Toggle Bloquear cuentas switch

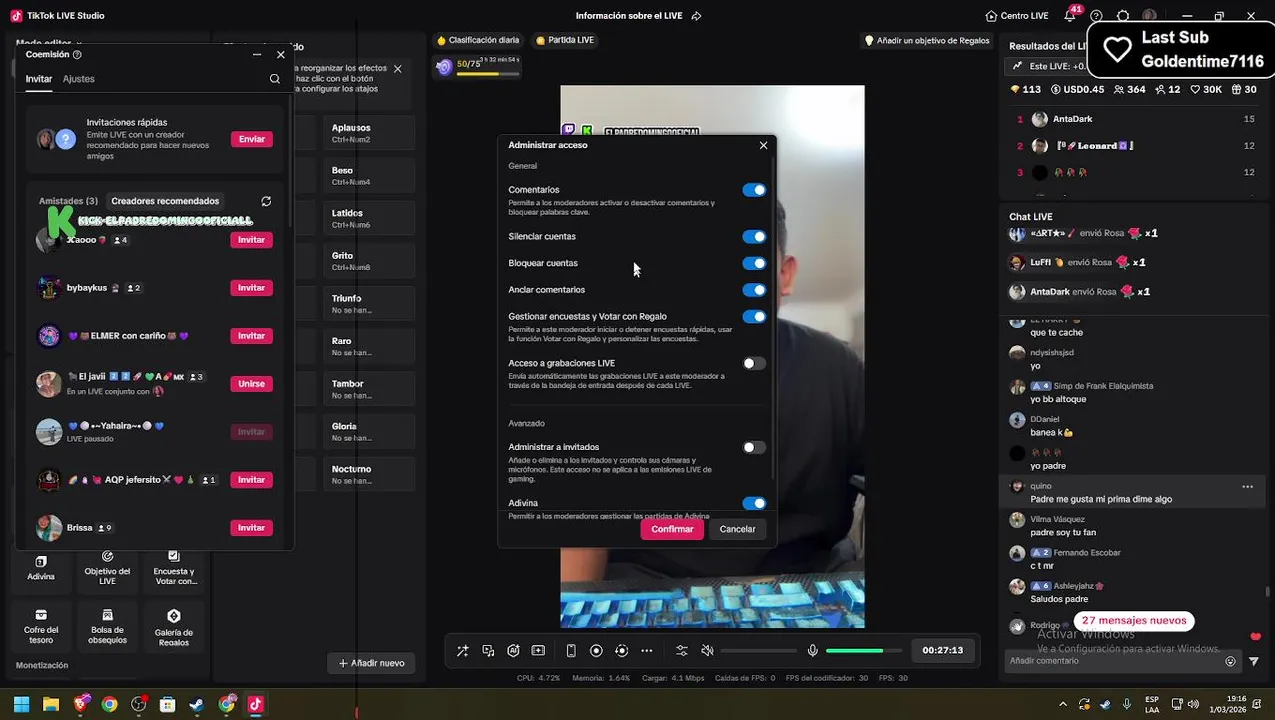pos(754,263)
